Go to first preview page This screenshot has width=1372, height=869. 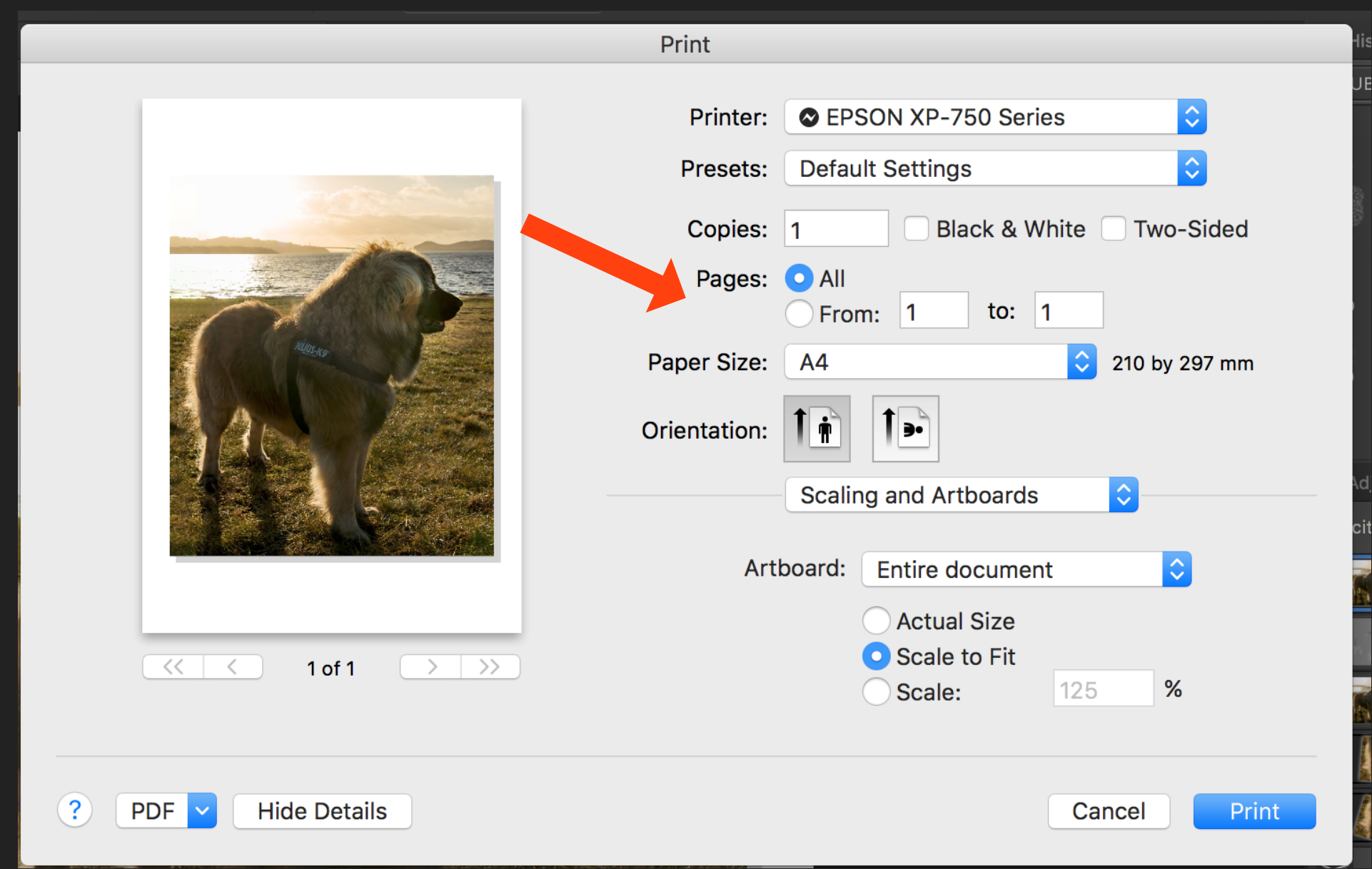point(173,667)
